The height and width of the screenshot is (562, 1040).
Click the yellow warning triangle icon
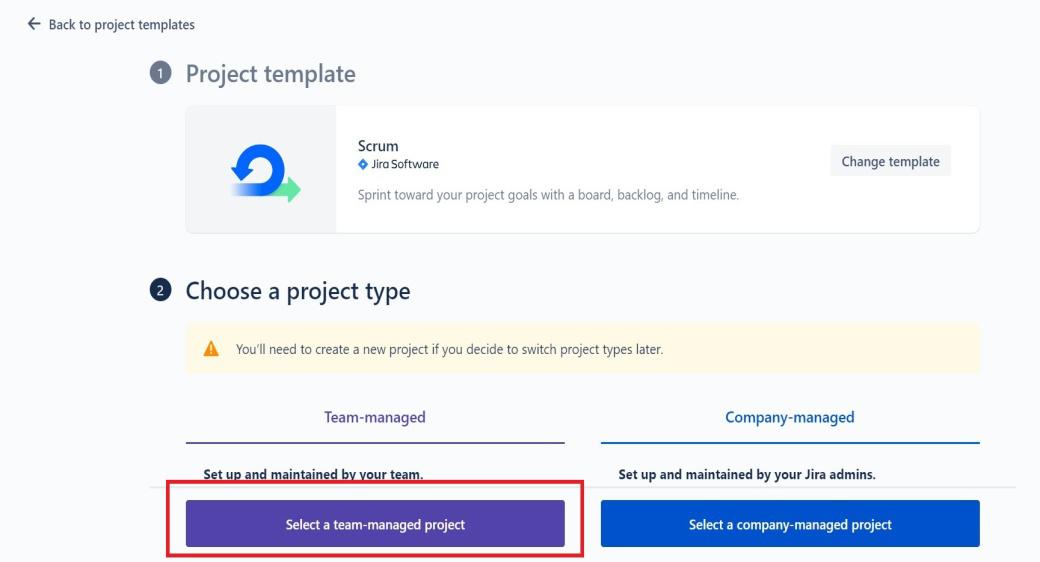(211, 350)
